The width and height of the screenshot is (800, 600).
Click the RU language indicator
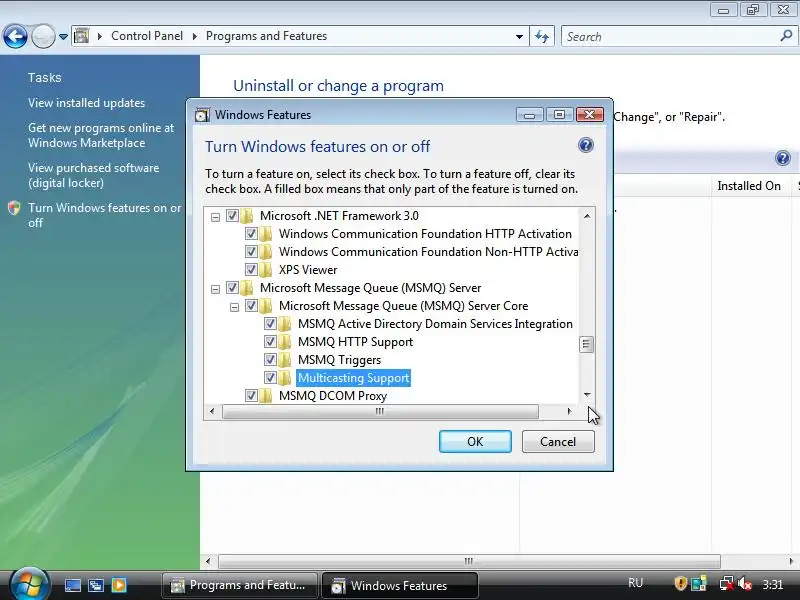click(x=635, y=583)
